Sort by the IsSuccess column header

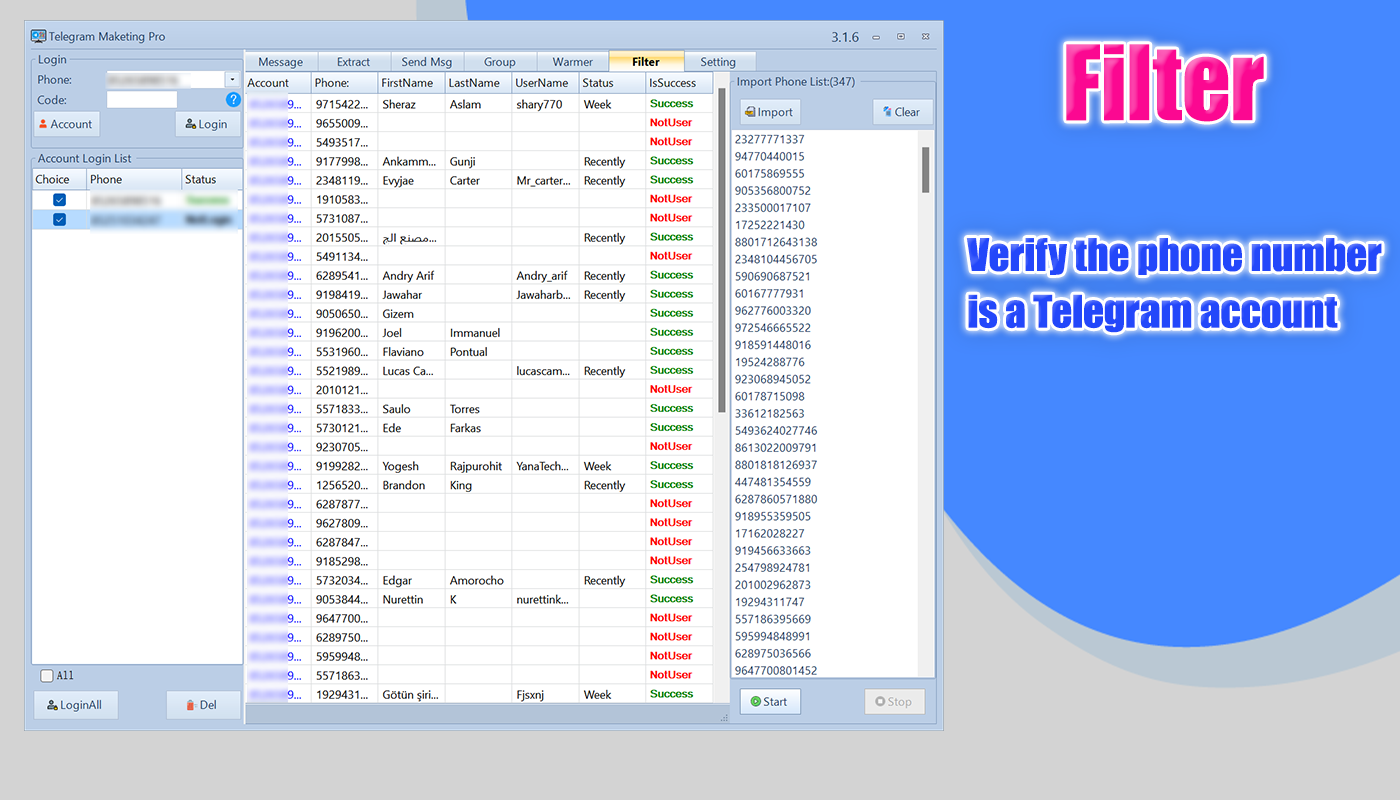(679, 83)
